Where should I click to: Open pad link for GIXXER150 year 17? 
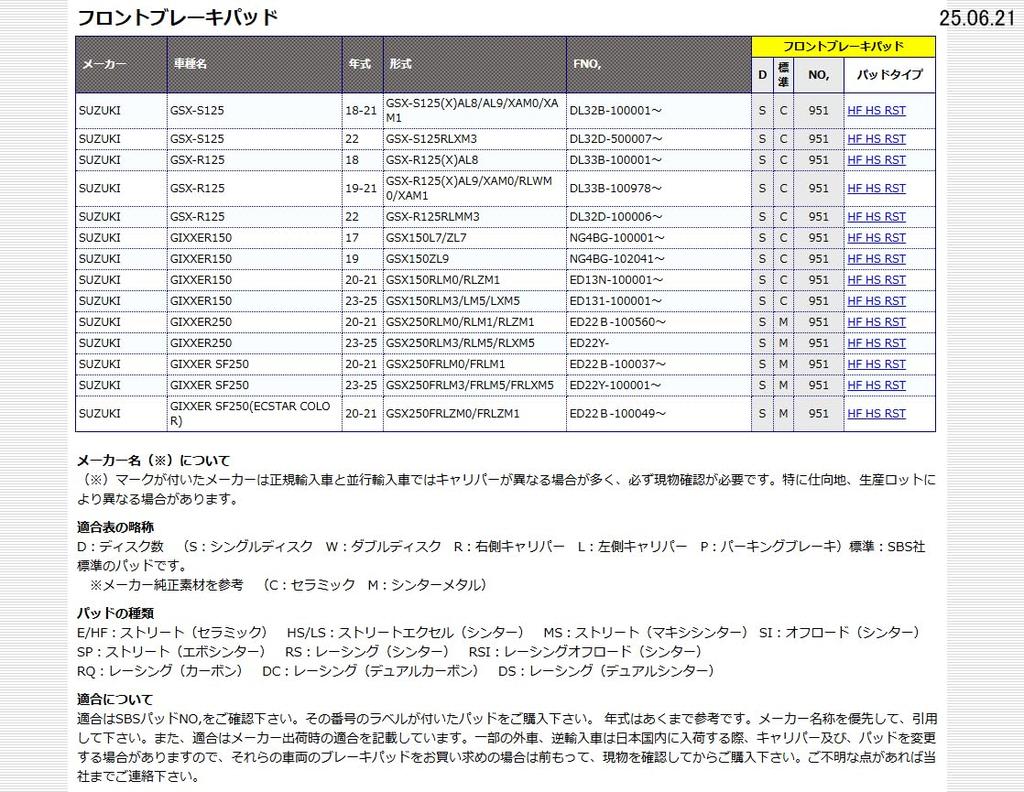tap(876, 238)
